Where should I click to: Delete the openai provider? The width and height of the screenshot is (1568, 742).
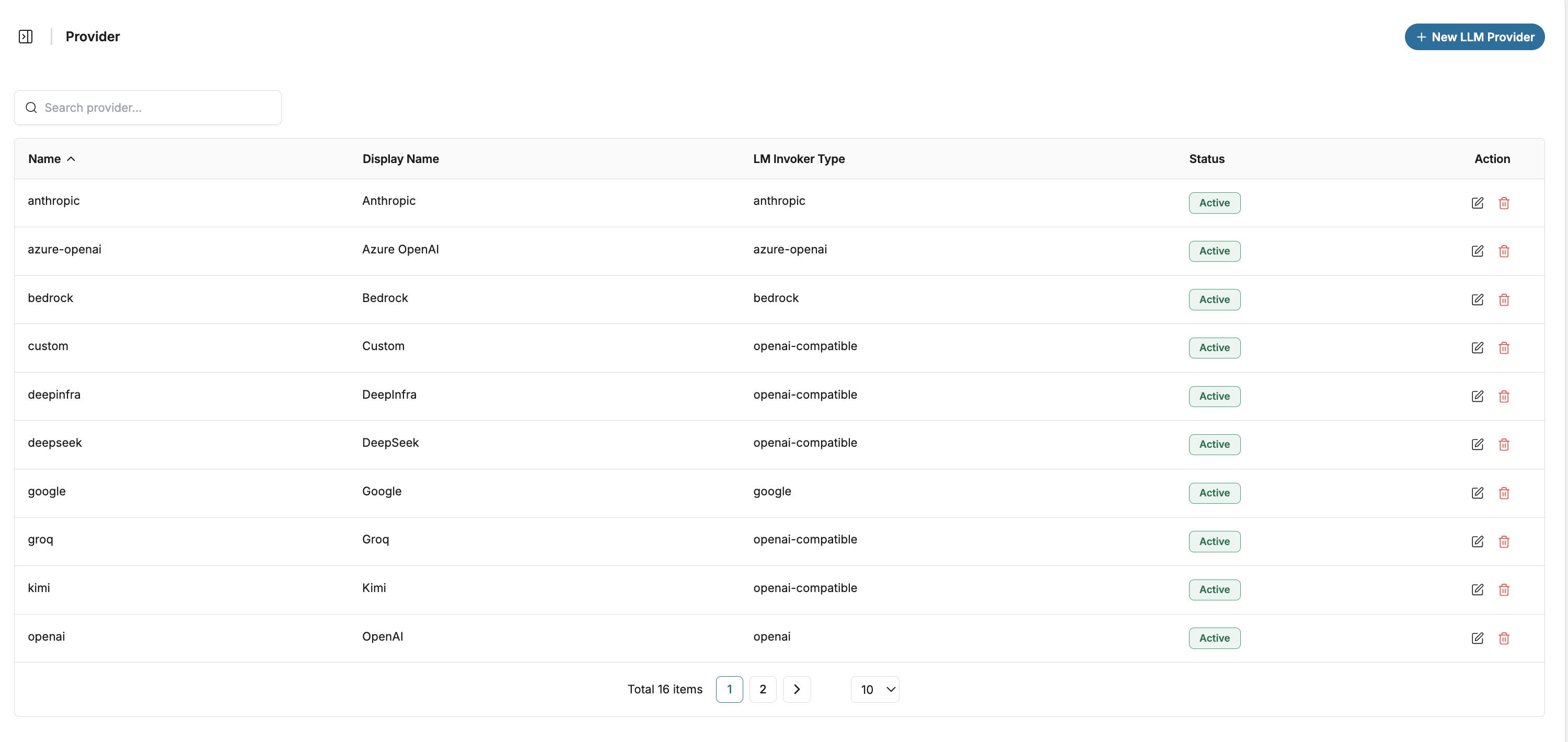click(1504, 638)
